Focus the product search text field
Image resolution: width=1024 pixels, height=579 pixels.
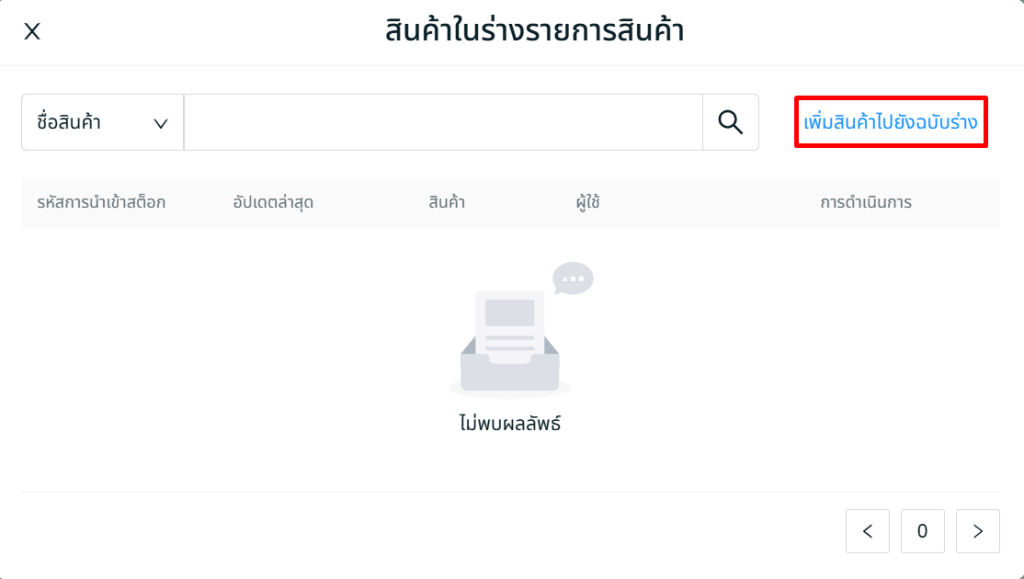coord(443,122)
